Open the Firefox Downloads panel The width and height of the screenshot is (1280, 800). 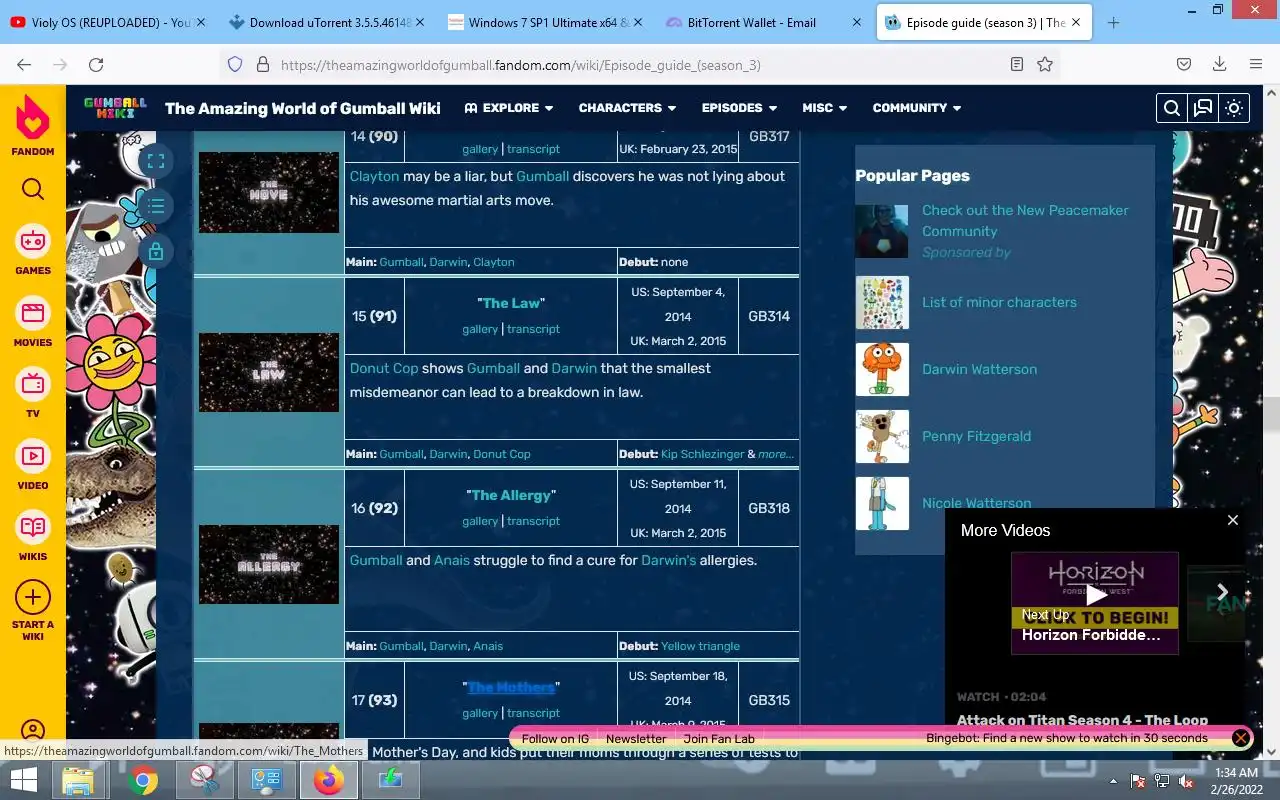click(x=1219, y=64)
